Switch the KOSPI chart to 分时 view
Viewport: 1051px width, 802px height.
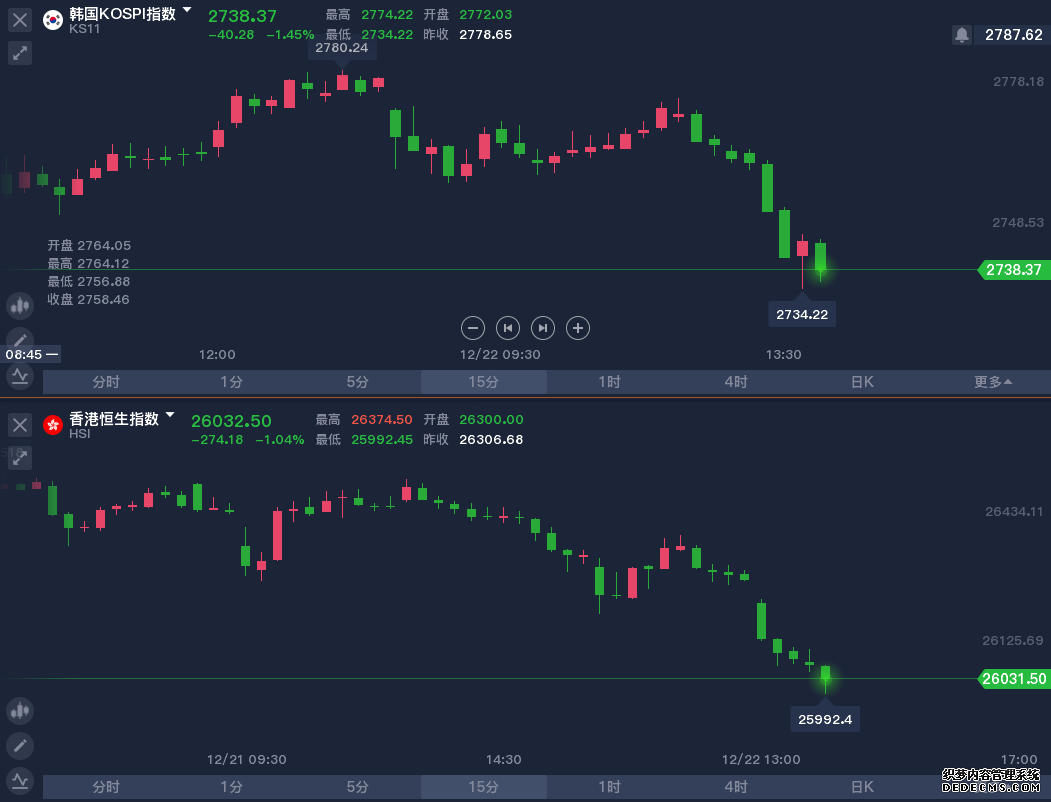[106, 382]
